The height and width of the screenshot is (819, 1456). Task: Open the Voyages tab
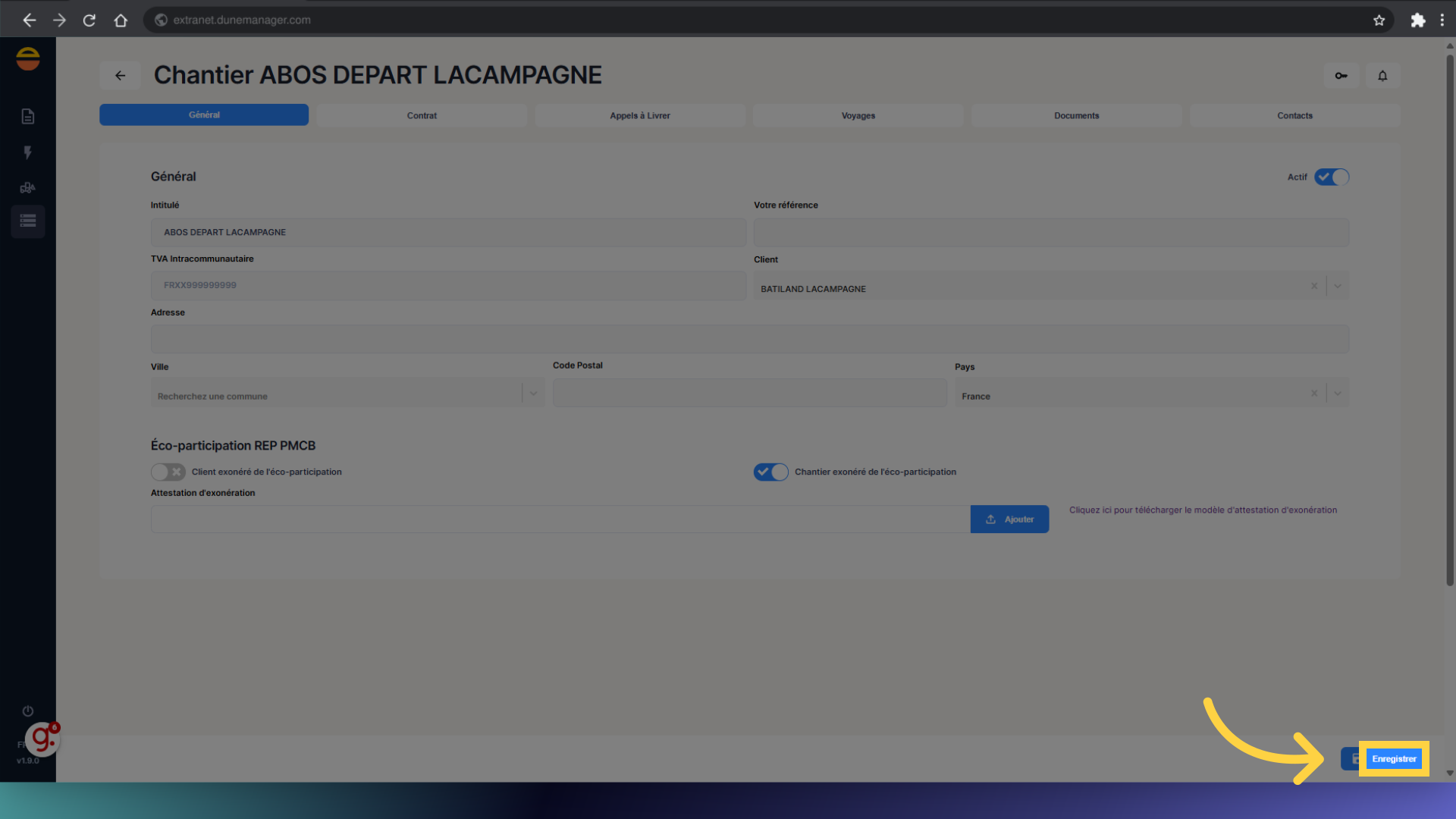[x=858, y=115]
